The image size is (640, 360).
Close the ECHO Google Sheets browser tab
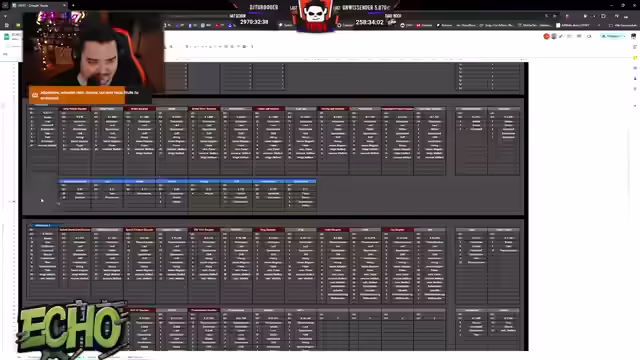(64, 5)
